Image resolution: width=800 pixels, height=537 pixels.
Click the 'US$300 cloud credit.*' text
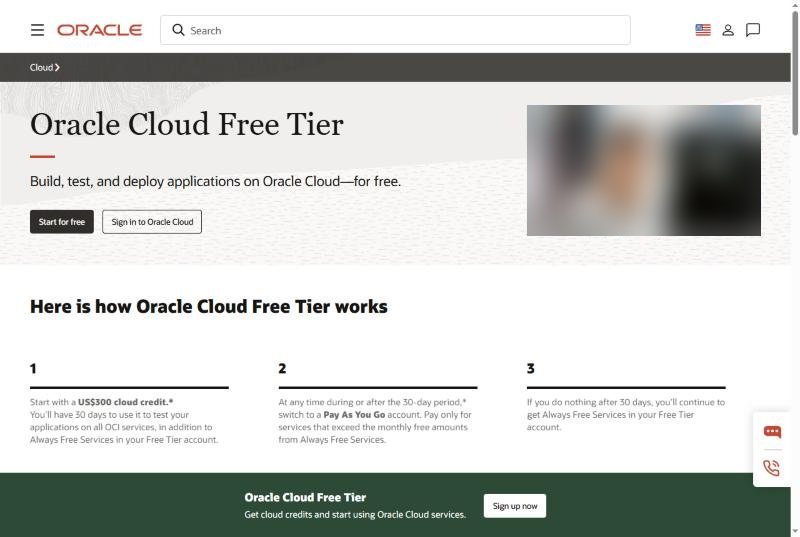pyautogui.click(x=126, y=402)
